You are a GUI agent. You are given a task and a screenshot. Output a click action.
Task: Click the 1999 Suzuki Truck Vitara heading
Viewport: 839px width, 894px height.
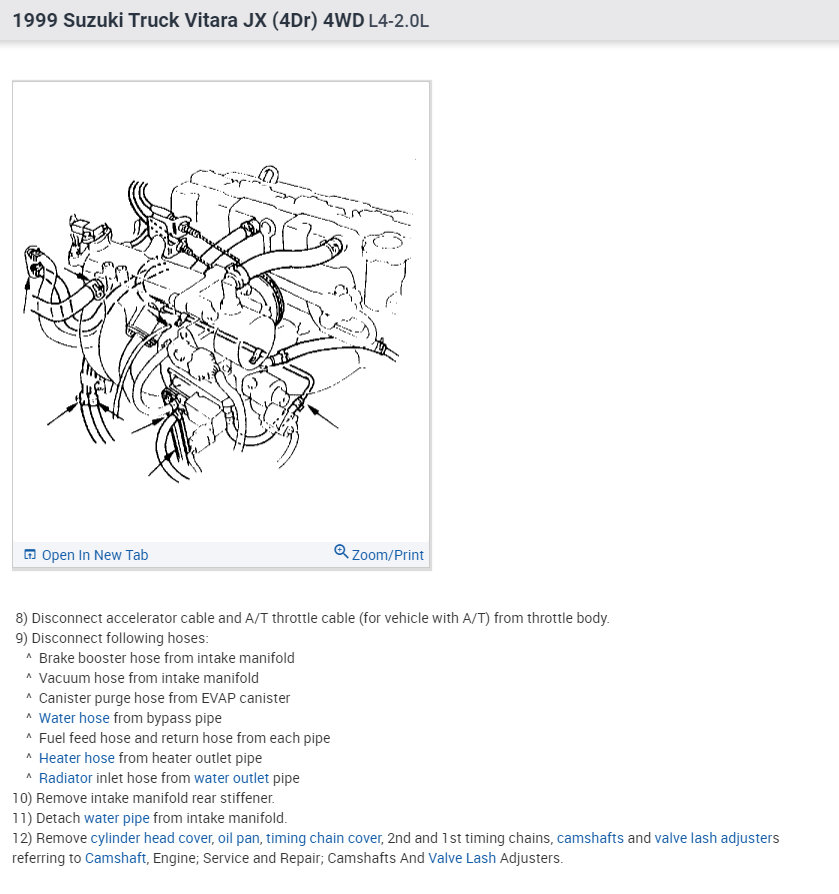point(188,20)
